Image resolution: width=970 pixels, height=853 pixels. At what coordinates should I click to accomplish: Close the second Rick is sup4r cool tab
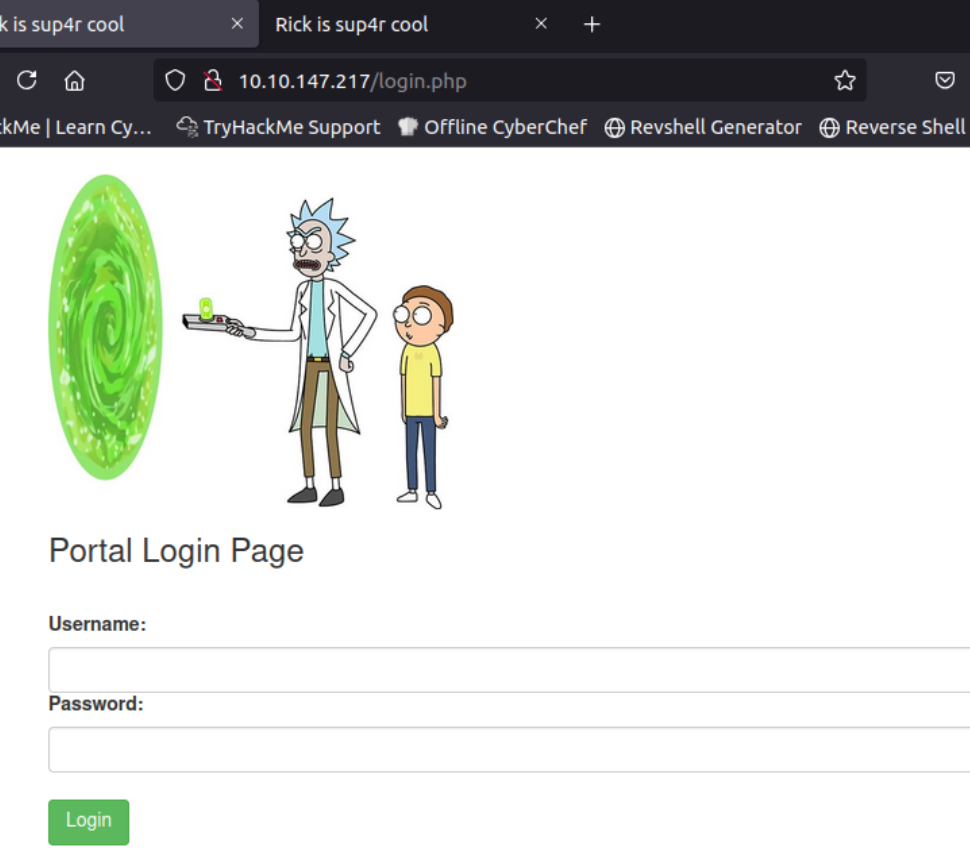pos(541,24)
